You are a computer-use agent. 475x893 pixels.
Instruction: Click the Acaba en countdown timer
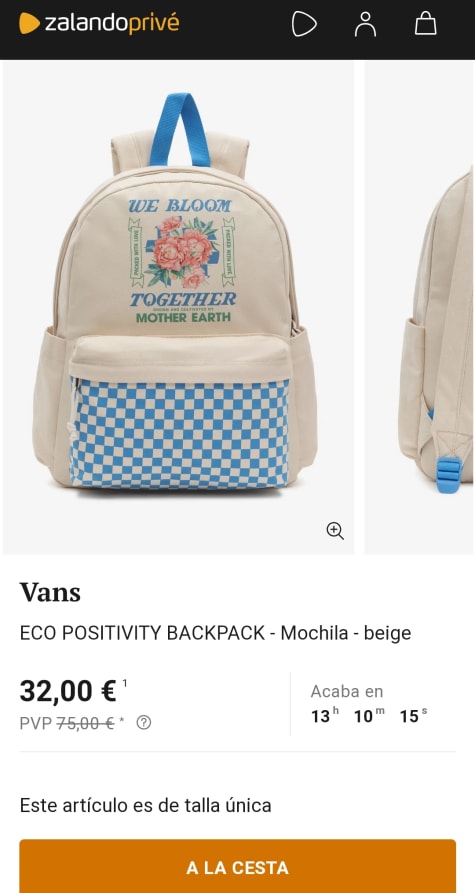click(x=368, y=704)
